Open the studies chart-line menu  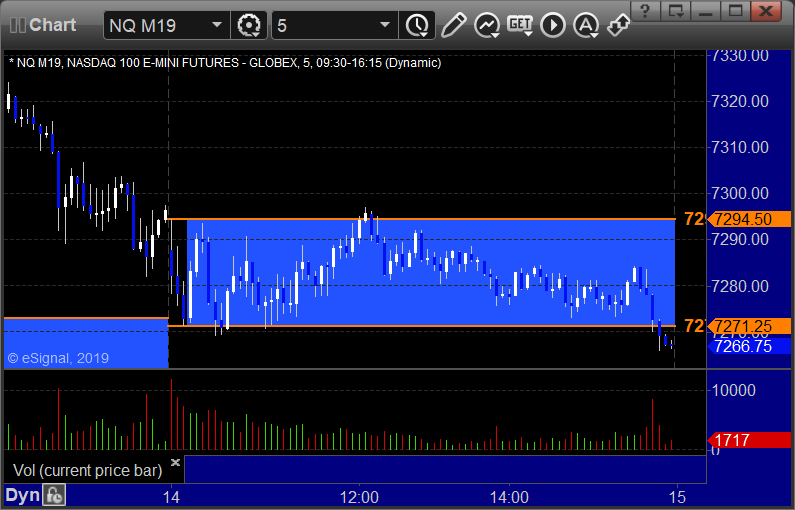coord(487,25)
